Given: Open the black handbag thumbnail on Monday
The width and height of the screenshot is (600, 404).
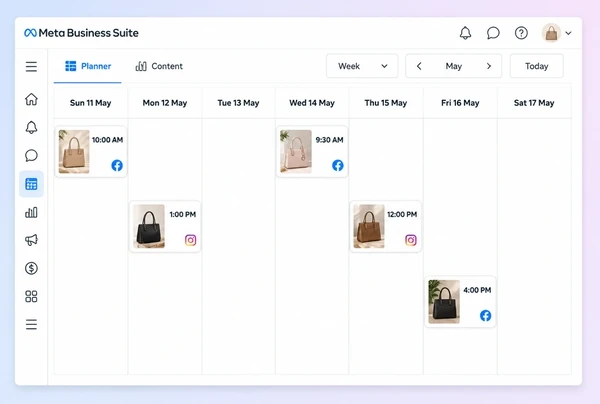Looking at the screenshot, I should pyautogui.click(x=149, y=226).
